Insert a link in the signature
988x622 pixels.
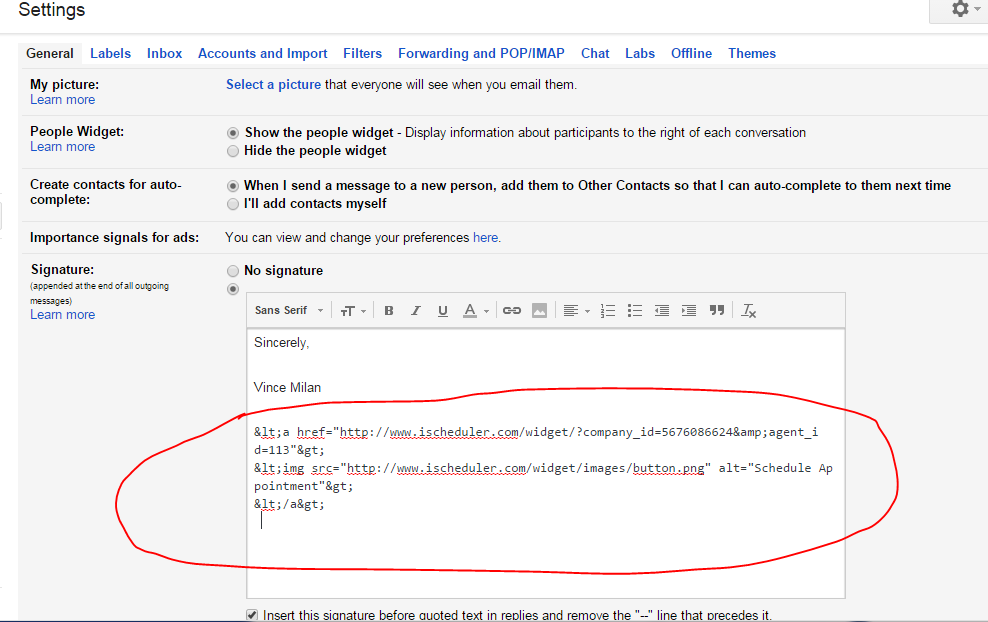(x=512, y=311)
